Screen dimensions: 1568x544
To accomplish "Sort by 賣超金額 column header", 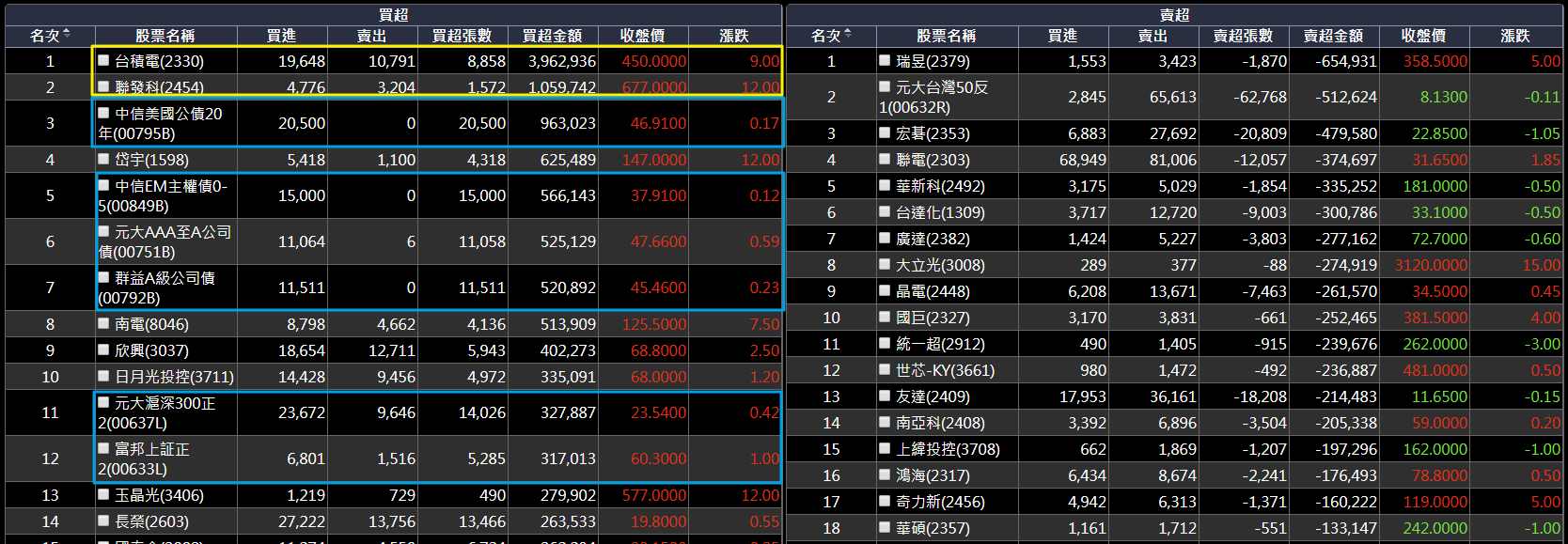I will 1333,36.
